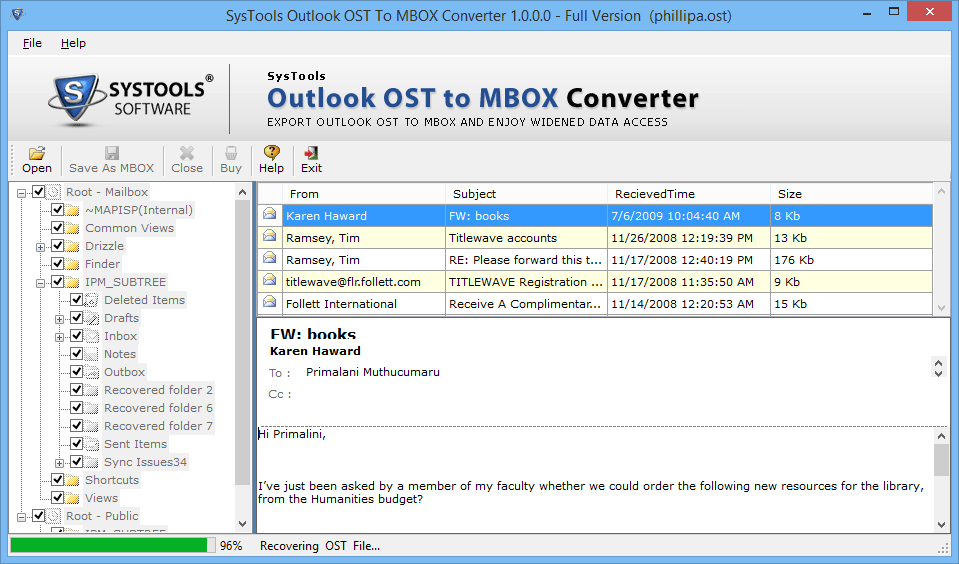Click the Finder folder icon
959x564 pixels.
(x=72, y=264)
